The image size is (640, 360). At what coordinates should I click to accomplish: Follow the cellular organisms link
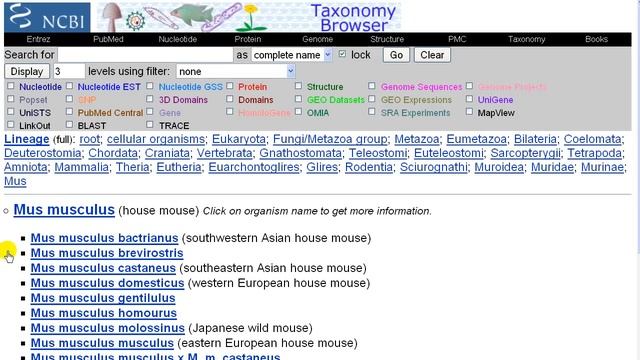156,139
